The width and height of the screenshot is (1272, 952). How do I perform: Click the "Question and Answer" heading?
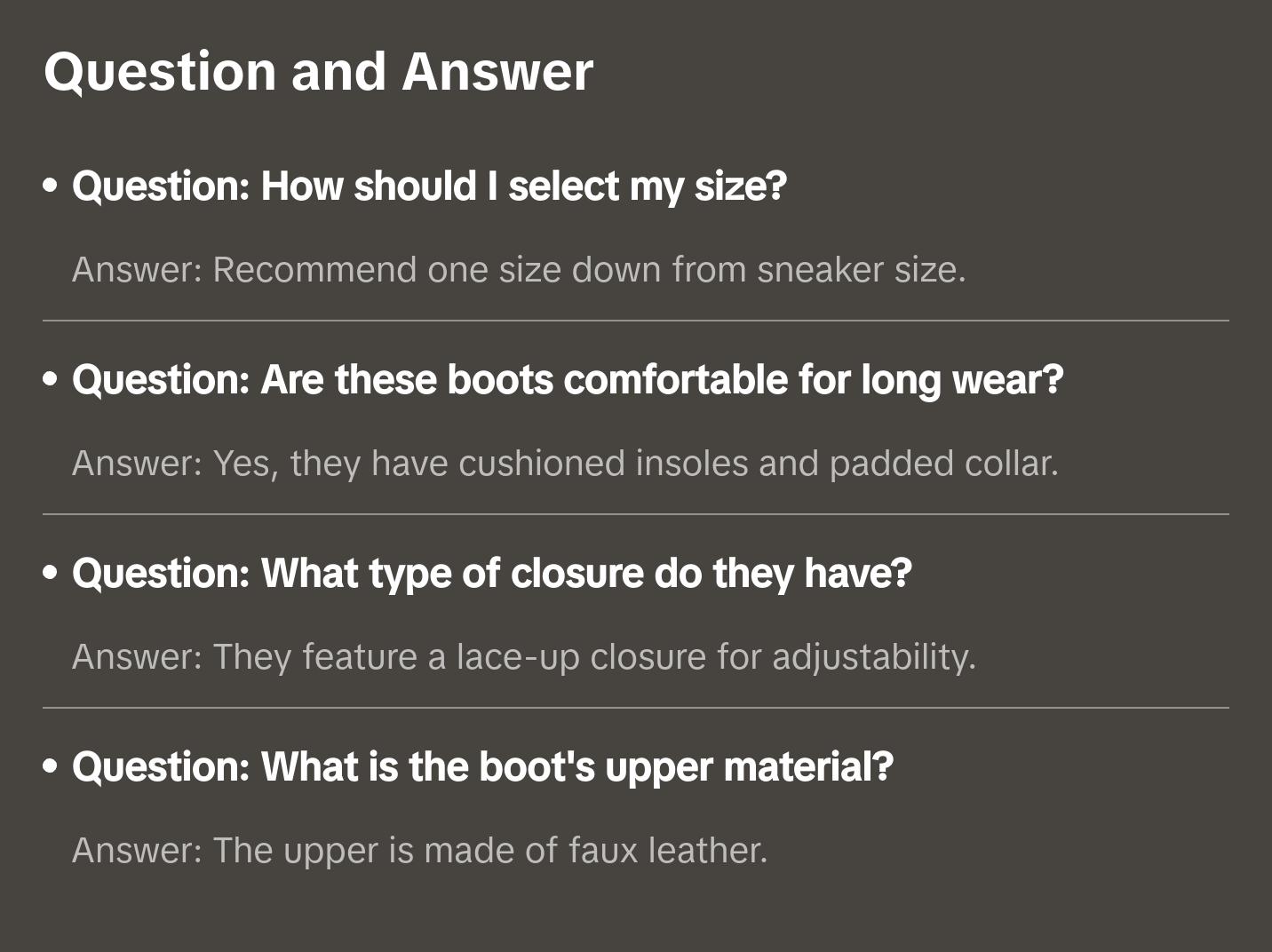[318, 71]
